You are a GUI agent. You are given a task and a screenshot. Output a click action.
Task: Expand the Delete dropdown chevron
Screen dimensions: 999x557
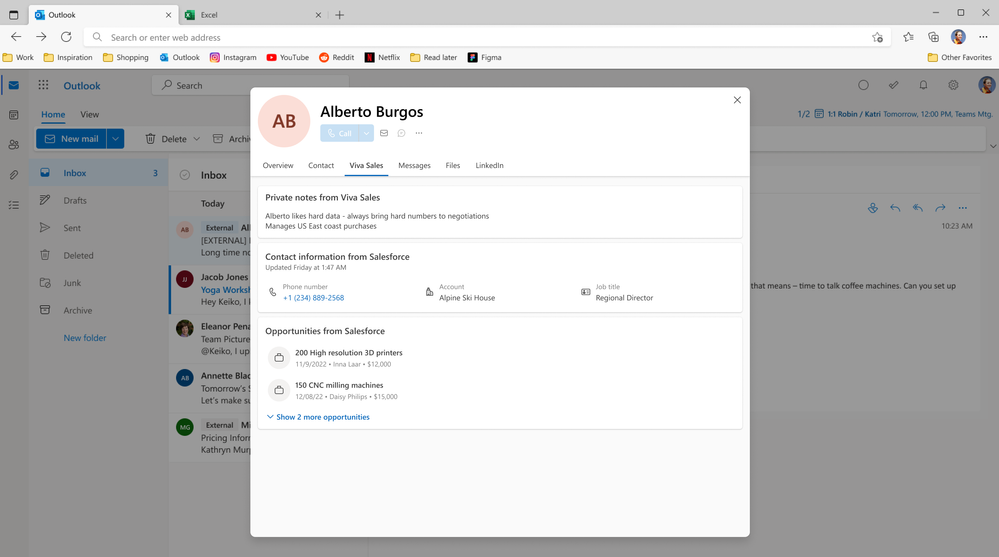click(196, 139)
